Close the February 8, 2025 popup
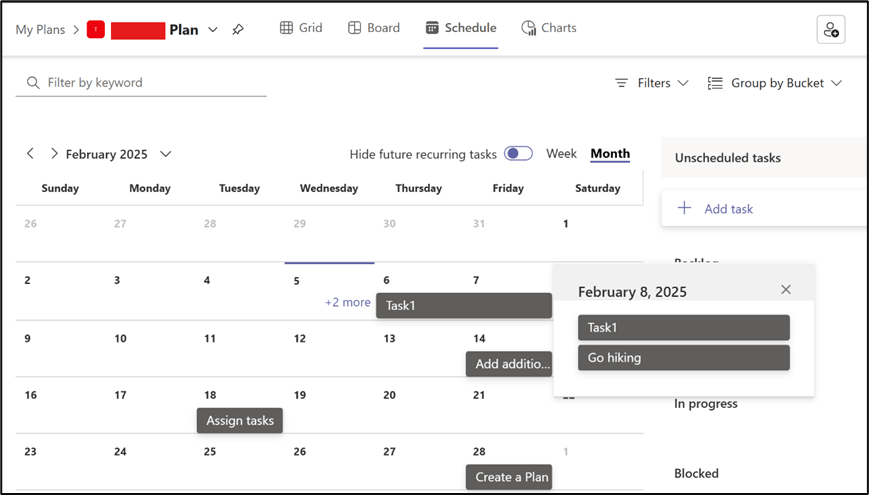Viewport: 869px width, 495px height. click(786, 289)
